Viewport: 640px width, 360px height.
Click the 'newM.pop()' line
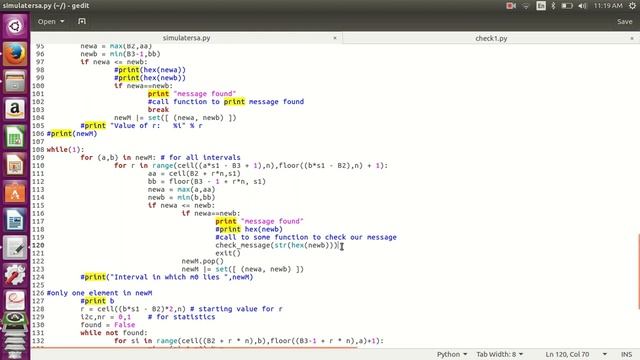(x=202, y=261)
